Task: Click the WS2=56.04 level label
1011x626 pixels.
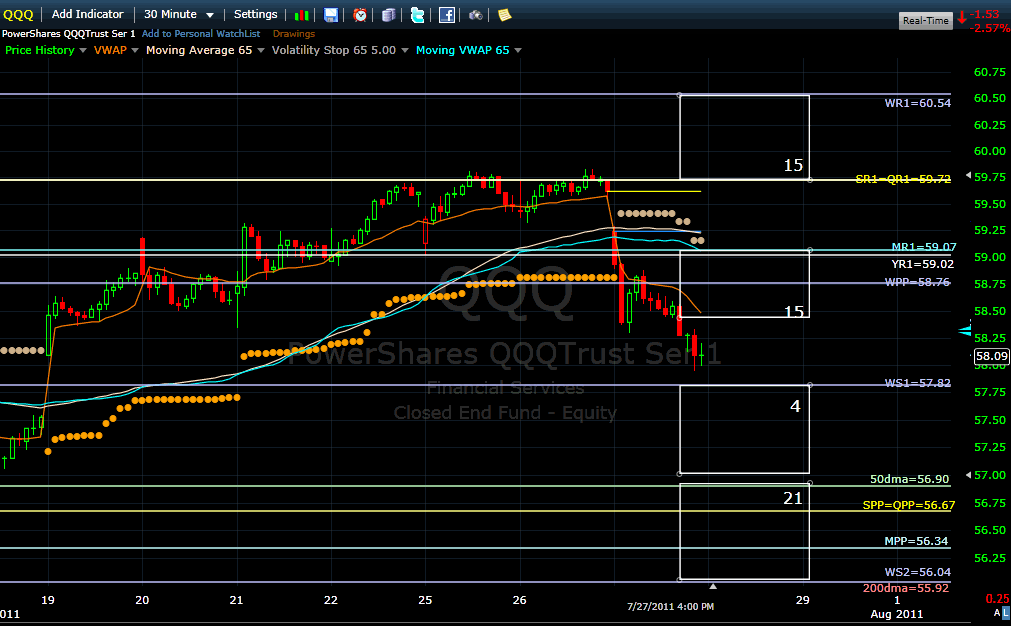Action: coord(918,572)
